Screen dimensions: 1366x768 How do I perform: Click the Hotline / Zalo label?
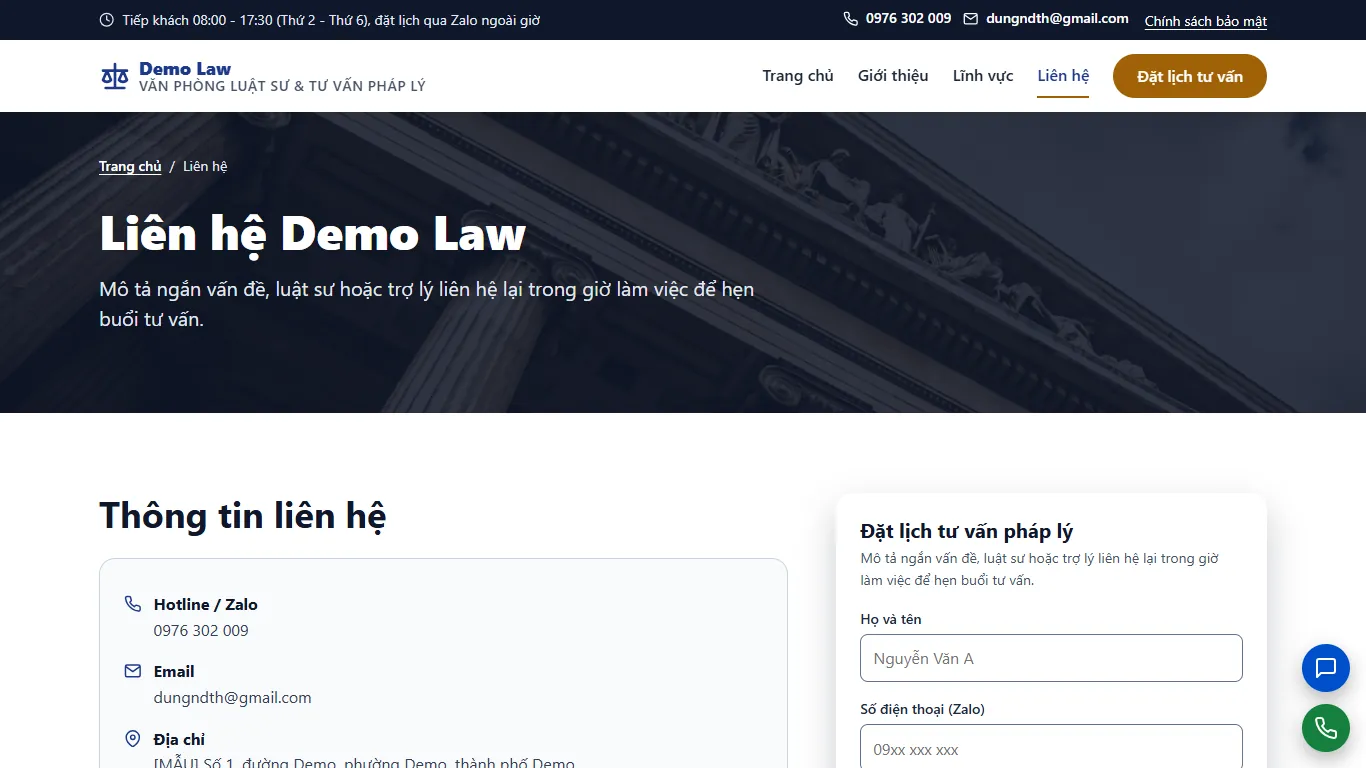click(206, 605)
